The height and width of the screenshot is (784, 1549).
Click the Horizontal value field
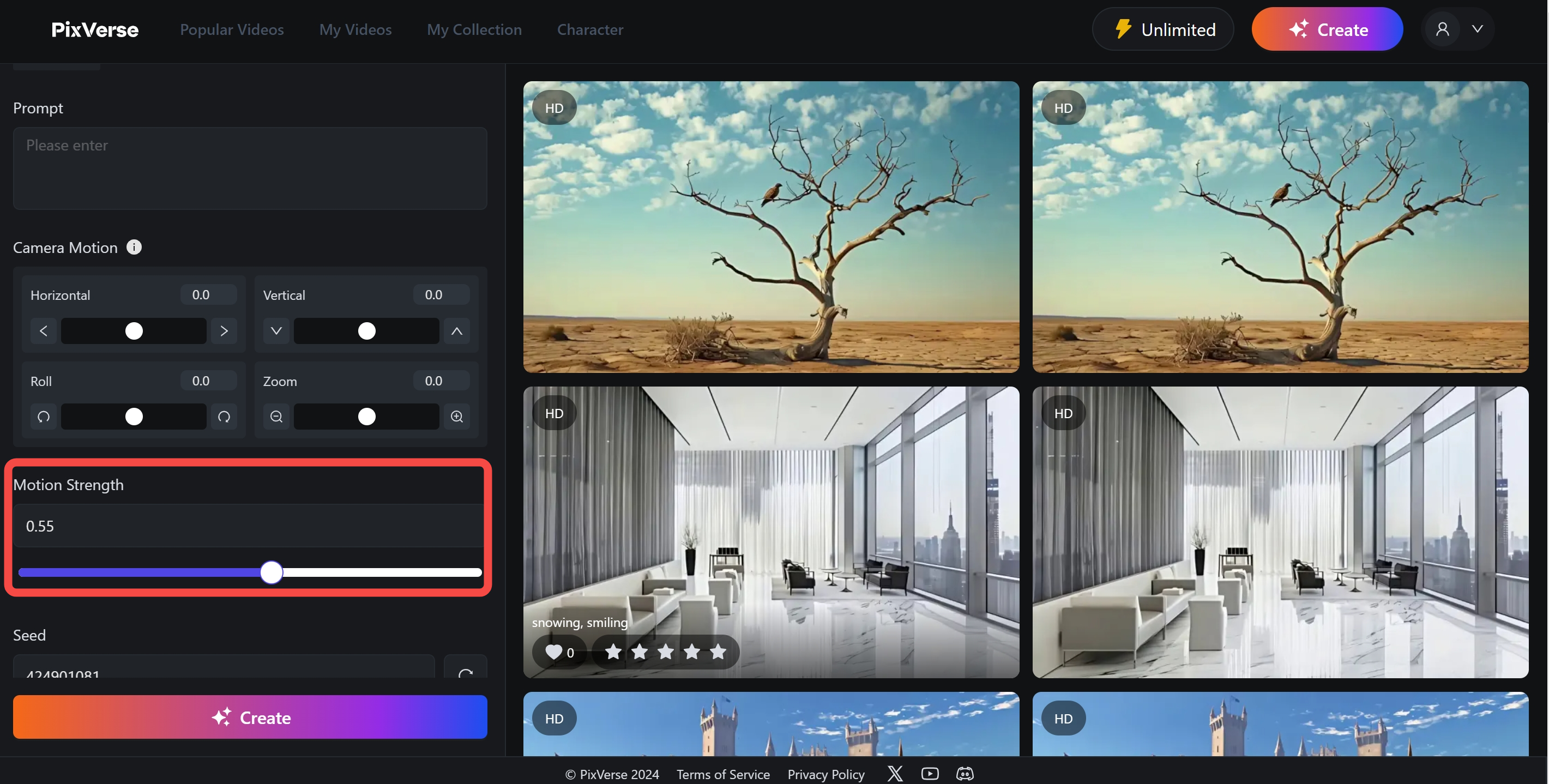pos(208,294)
